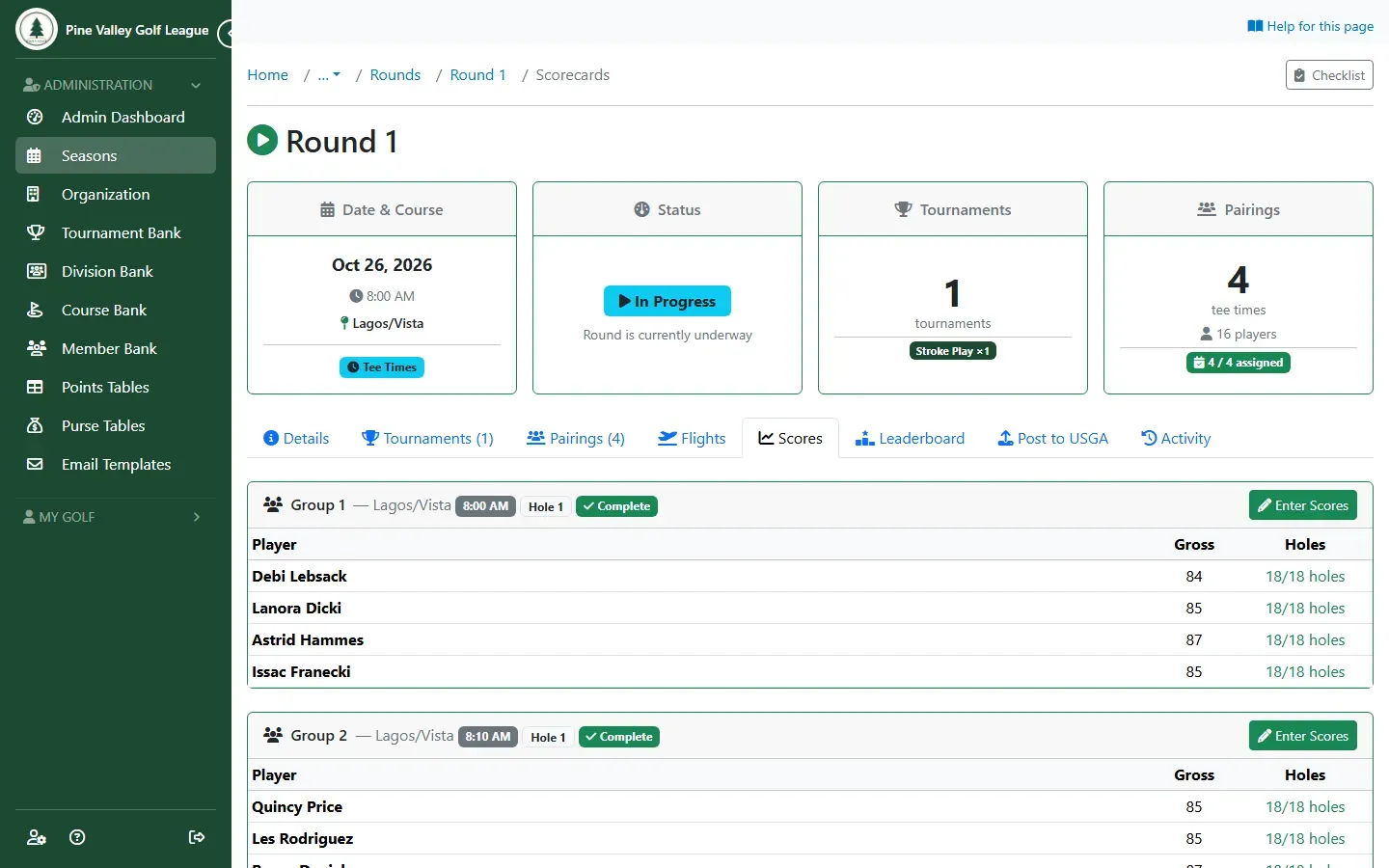Collapse the sidebar with the arrow toggle
This screenshot has height=868, width=1389.
pos(227,34)
